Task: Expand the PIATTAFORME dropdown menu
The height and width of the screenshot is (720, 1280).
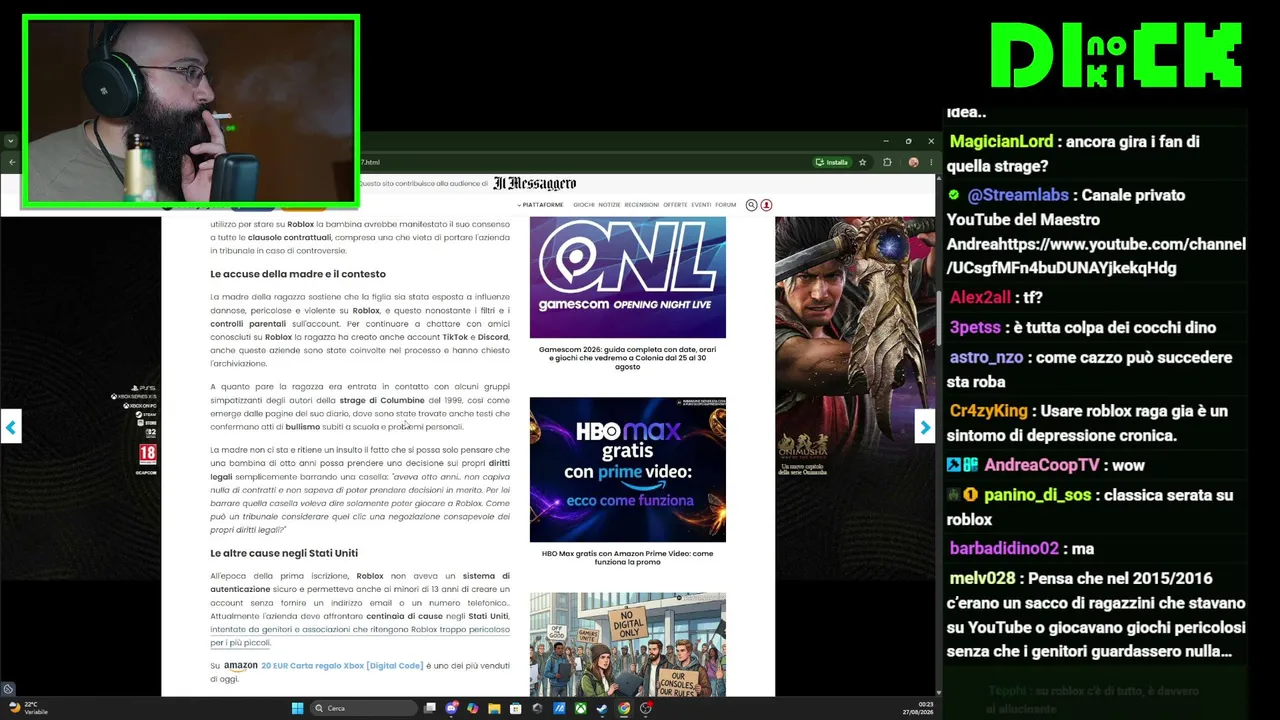Action: click(540, 205)
